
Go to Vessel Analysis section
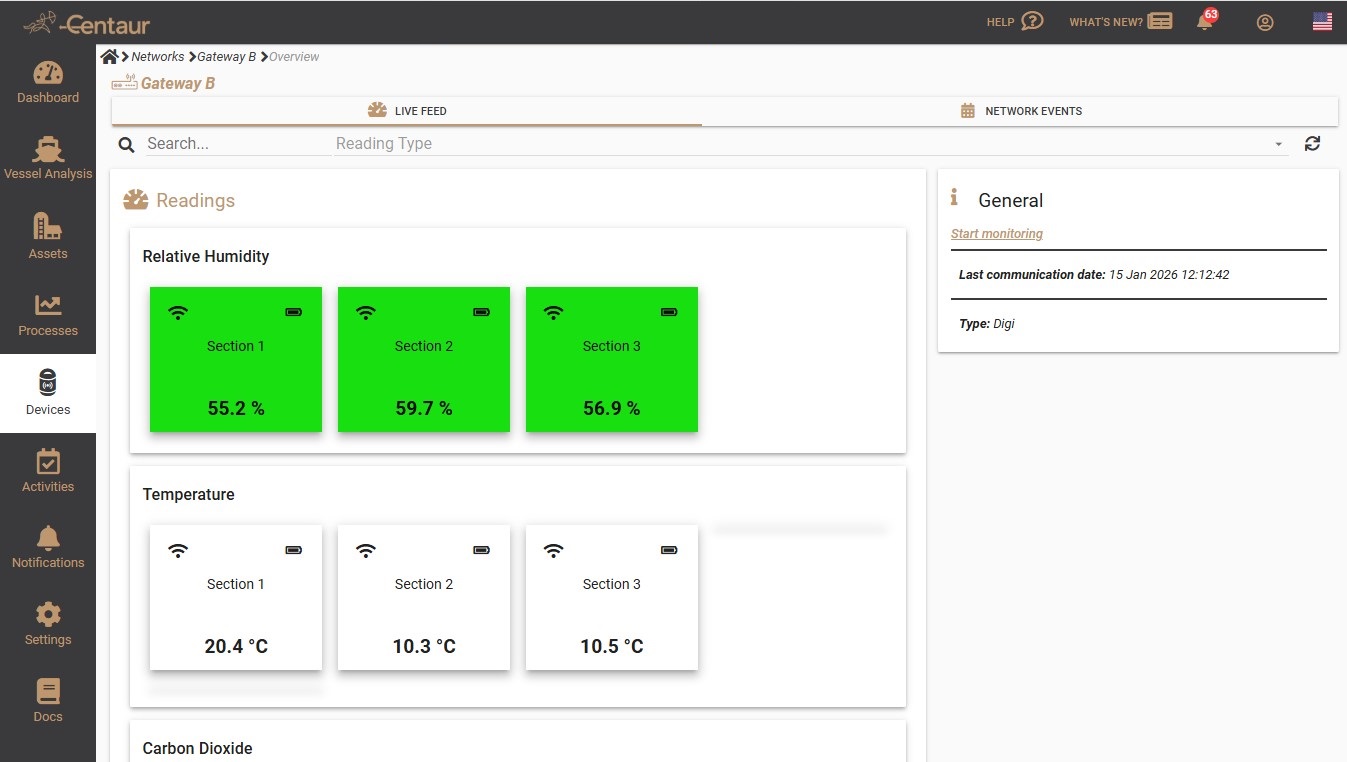click(x=48, y=159)
